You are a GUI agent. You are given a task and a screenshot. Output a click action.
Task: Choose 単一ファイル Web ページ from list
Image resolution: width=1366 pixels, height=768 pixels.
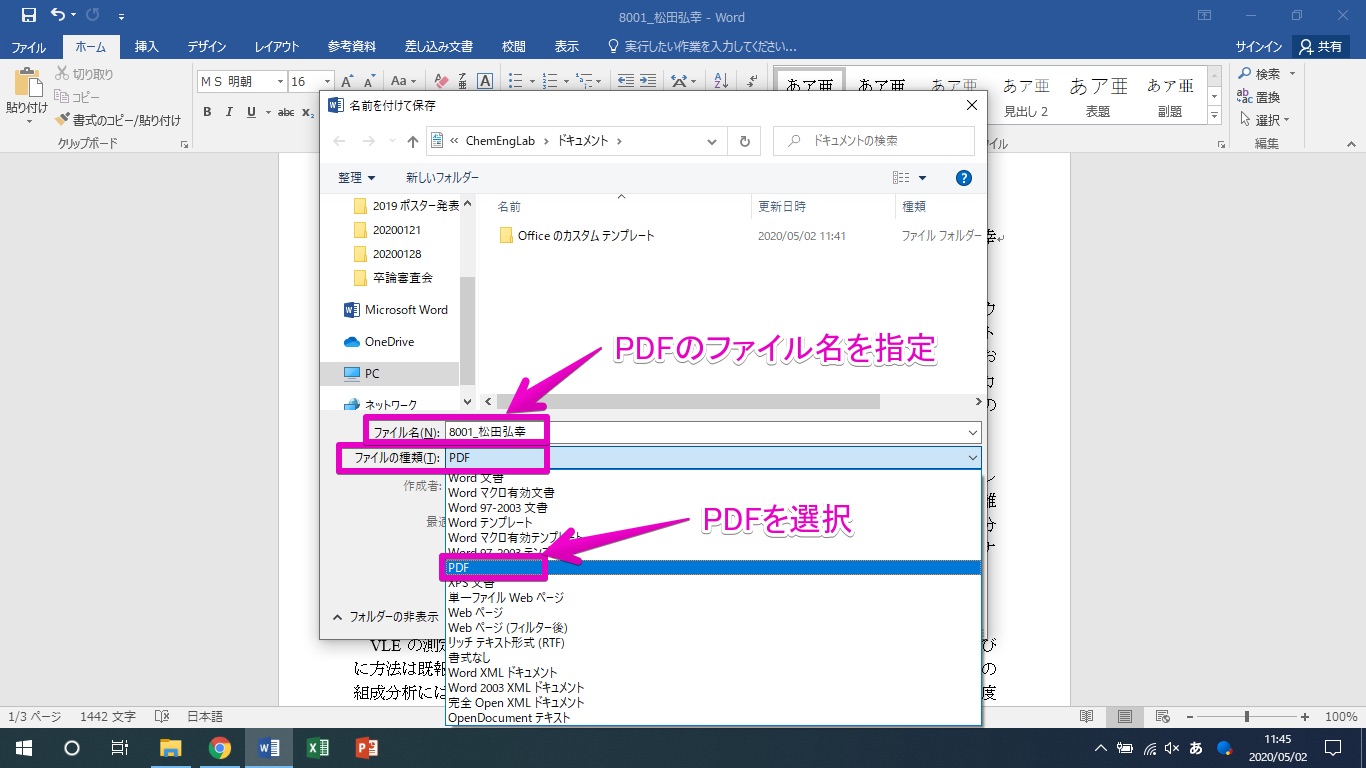(x=506, y=598)
